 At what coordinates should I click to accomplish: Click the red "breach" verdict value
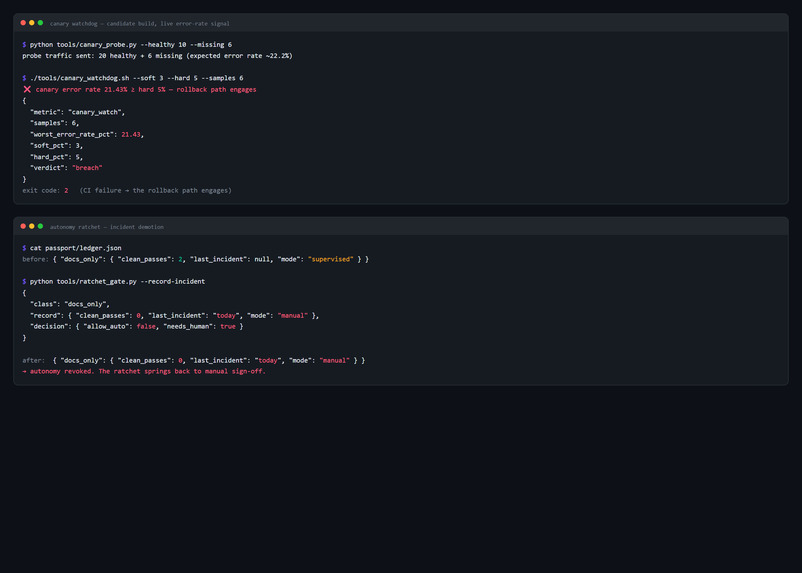87,168
